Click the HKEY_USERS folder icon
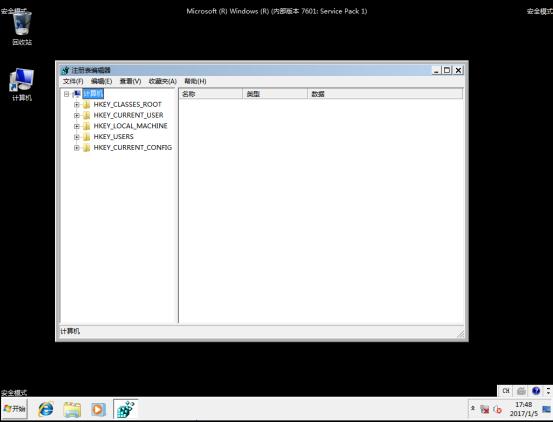 tap(86, 137)
